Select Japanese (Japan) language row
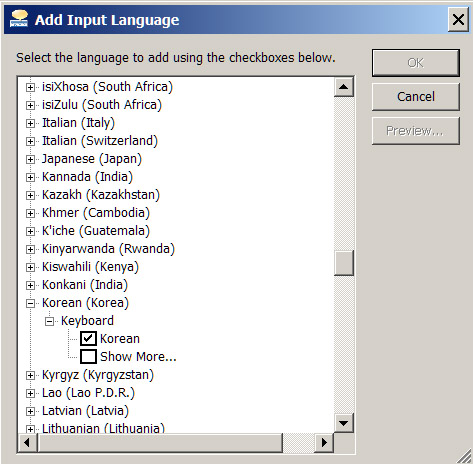 [x=92, y=159]
